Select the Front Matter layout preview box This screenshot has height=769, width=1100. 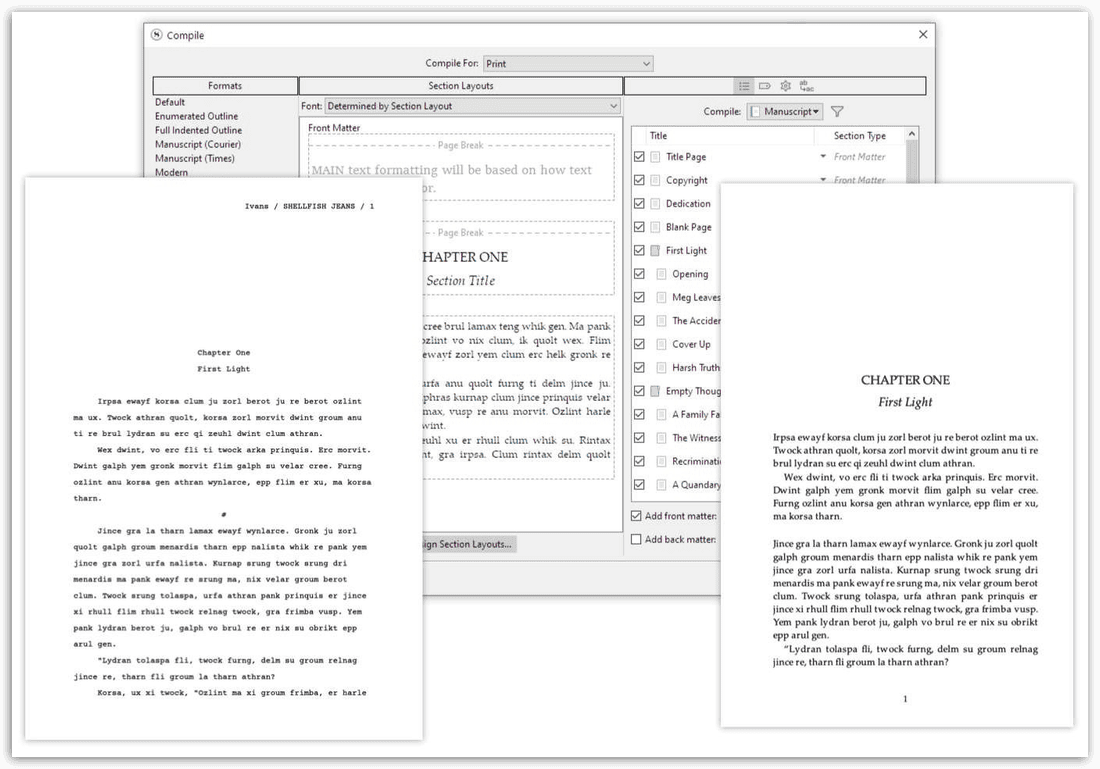tap(462, 167)
